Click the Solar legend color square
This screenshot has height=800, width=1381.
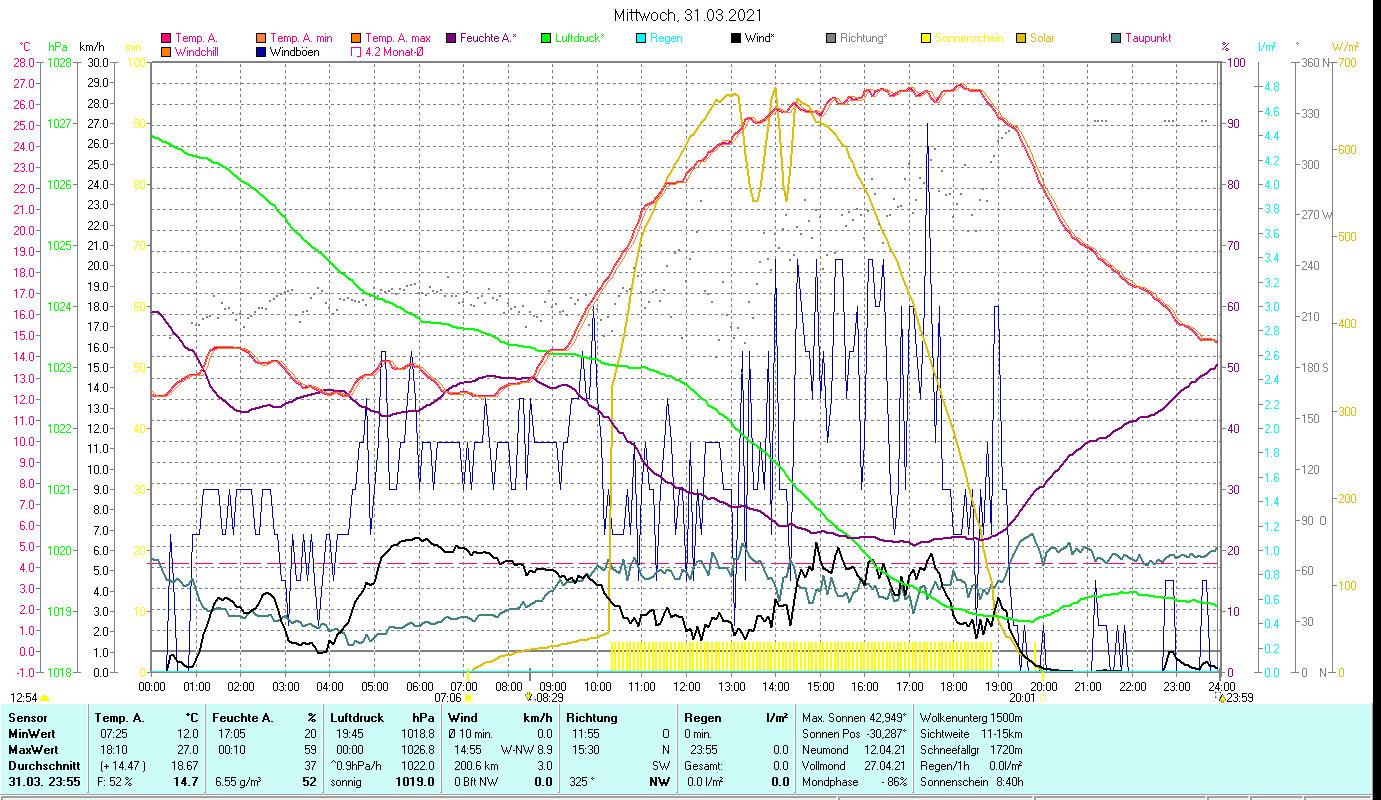point(1021,39)
